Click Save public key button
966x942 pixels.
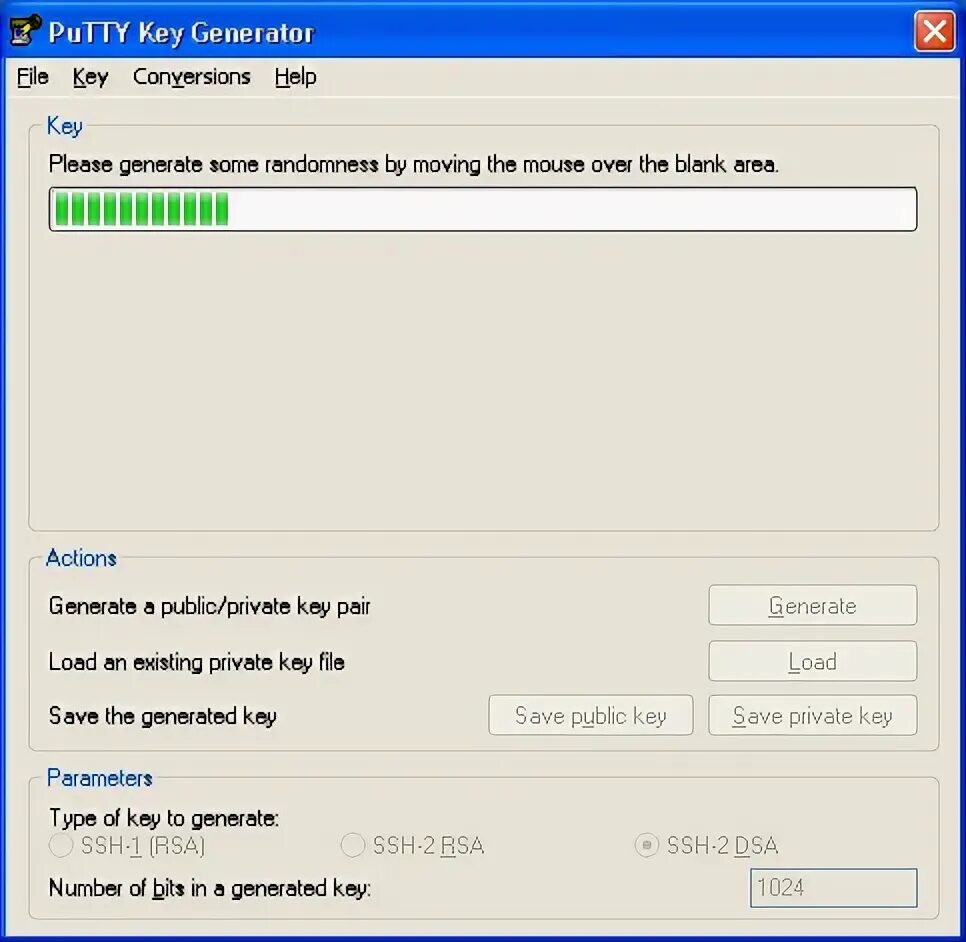591,715
